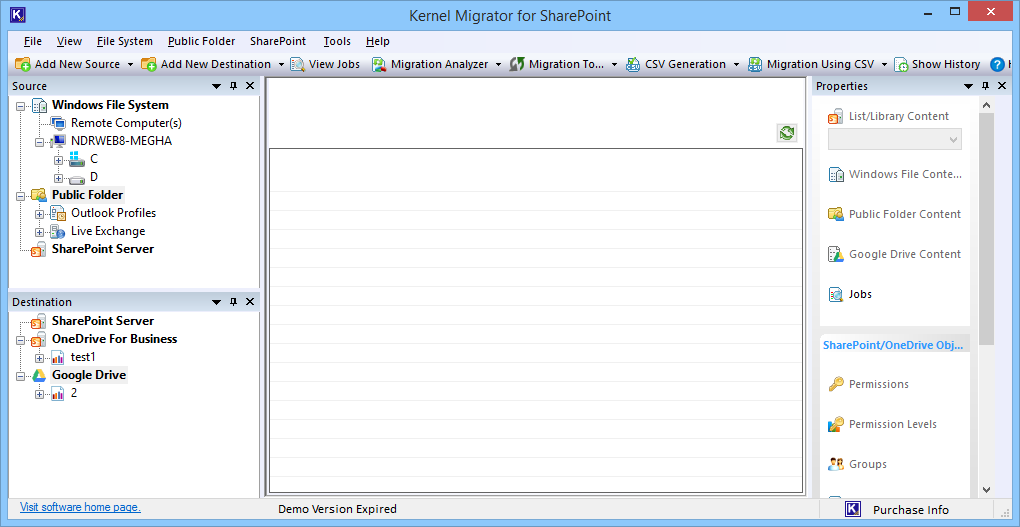The image size is (1020, 527).
Task: Click the Add New Source icon
Action: [23, 64]
